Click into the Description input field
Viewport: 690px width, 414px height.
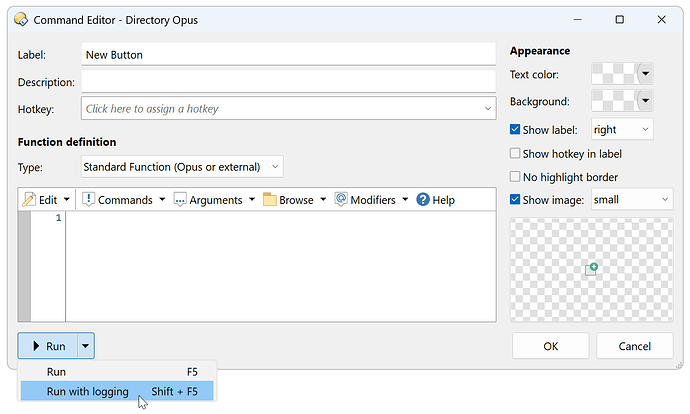288,82
